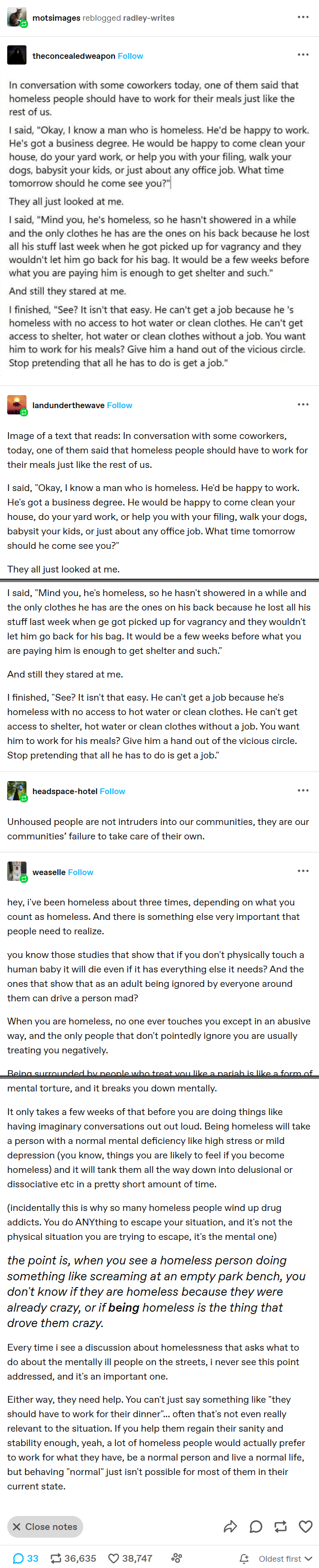Open the notes options icon beside likes
This screenshot has width=319, height=1568.
click(177, 1558)
